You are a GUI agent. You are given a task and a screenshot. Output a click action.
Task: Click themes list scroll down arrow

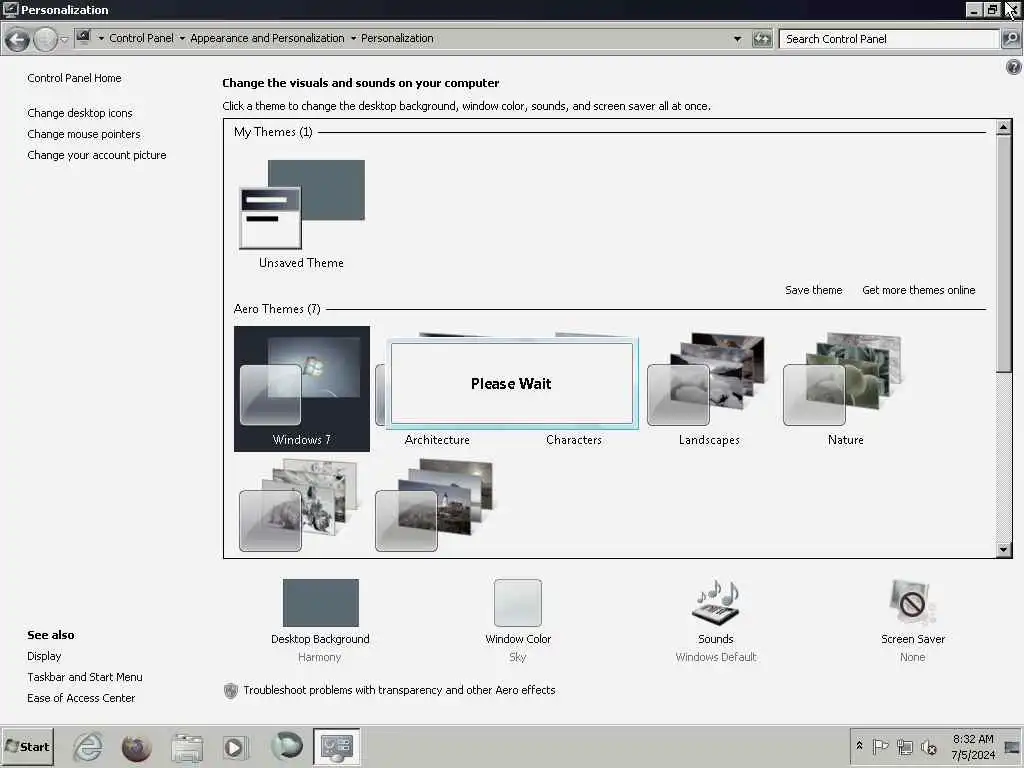[1004, 550]
